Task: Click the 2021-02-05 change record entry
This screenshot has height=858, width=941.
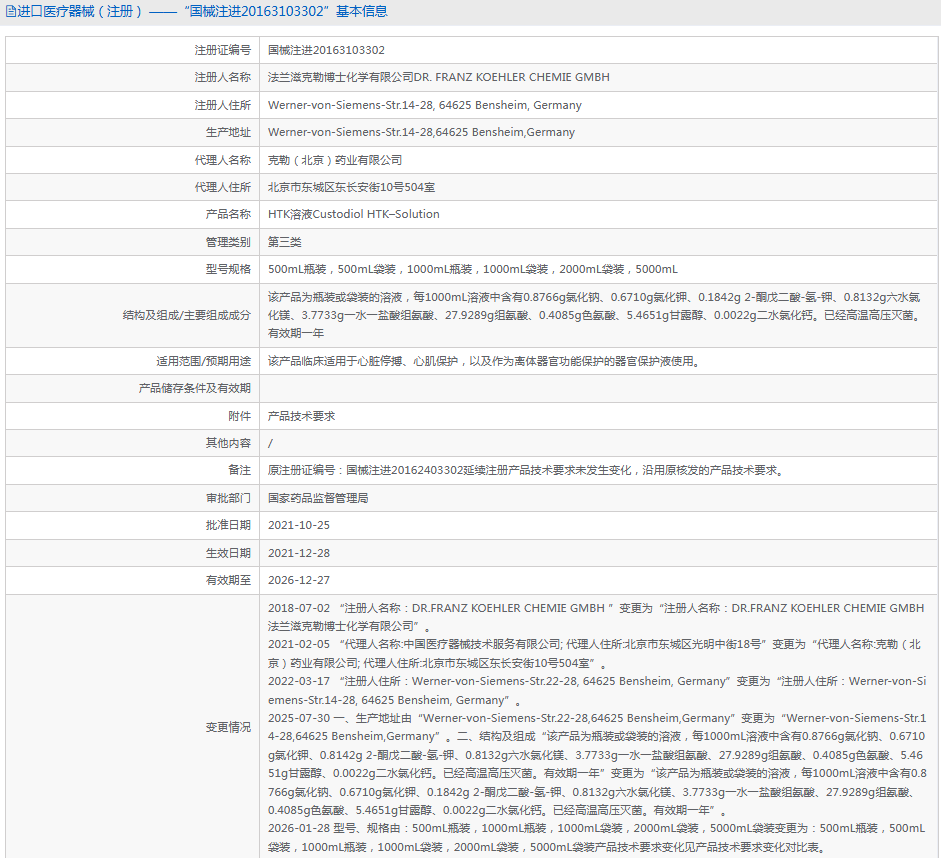Action: 594,653
